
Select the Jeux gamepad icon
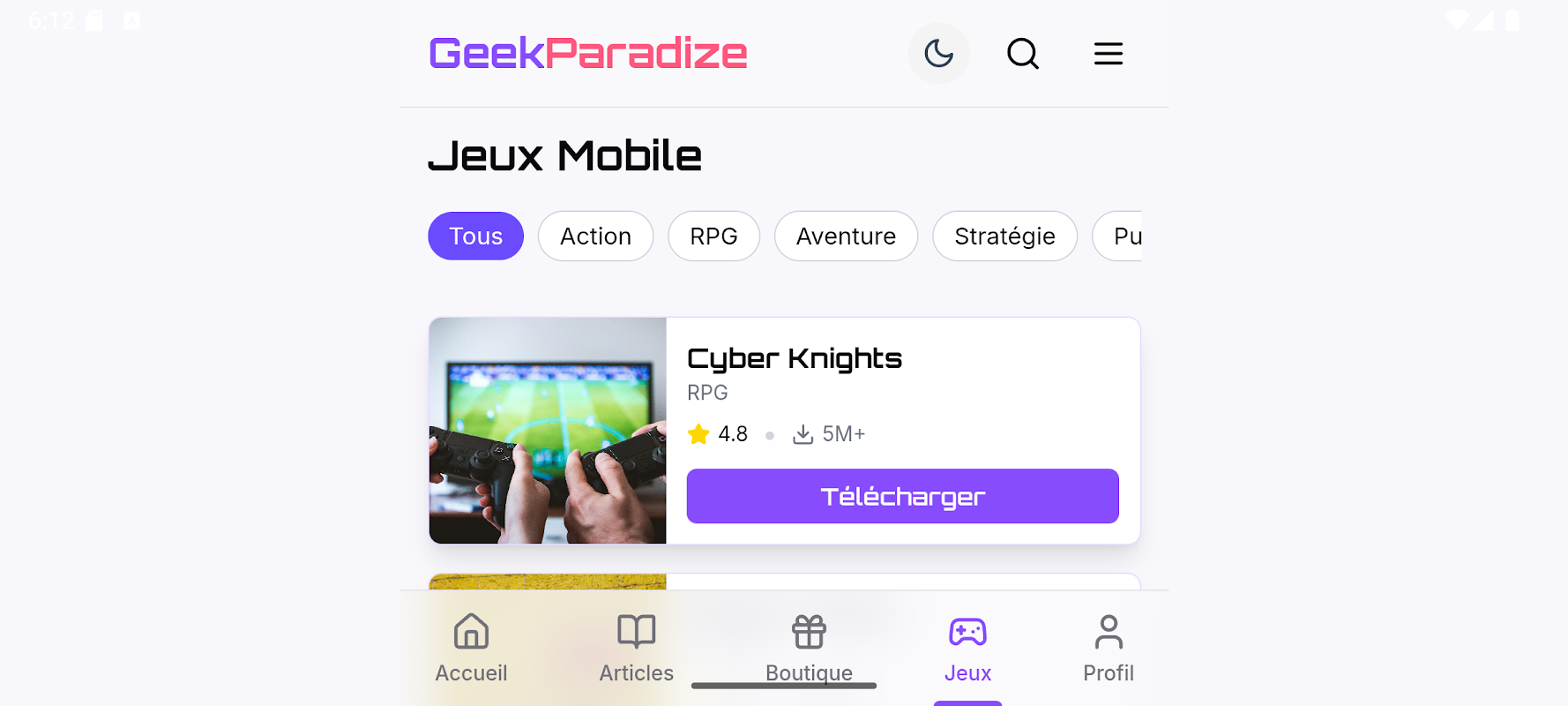click(967, 632)
